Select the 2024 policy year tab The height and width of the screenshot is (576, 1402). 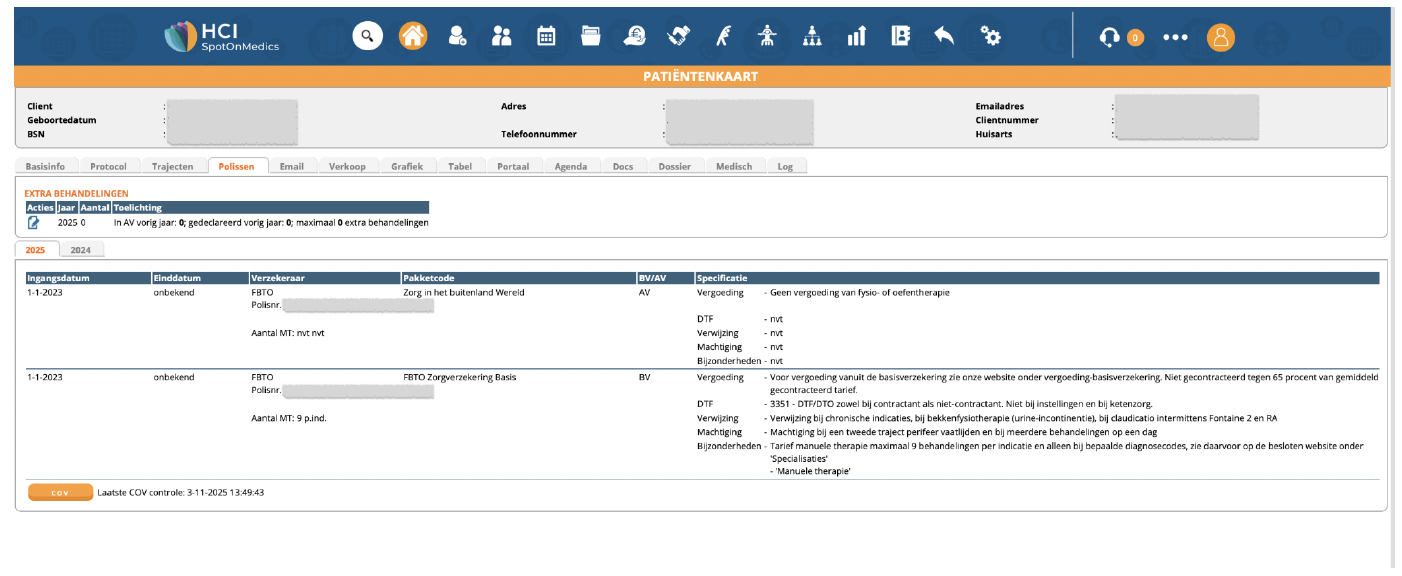click(x=81, y=250)
